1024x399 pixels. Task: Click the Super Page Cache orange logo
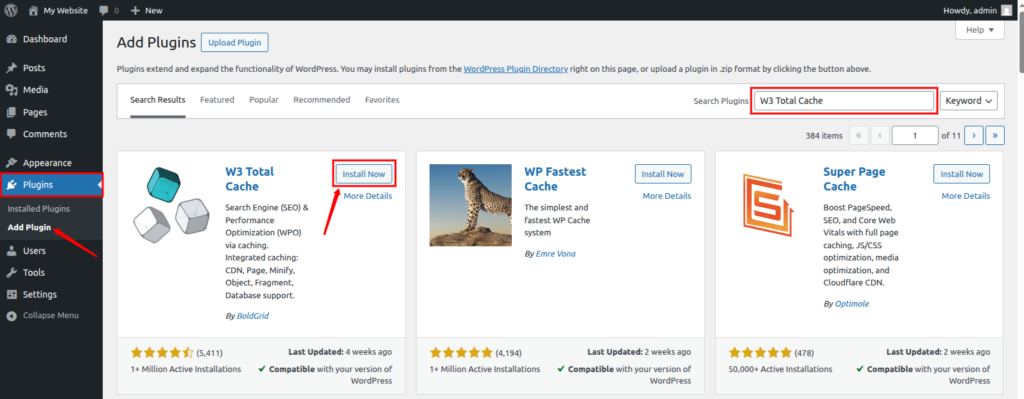pos(769,205)
